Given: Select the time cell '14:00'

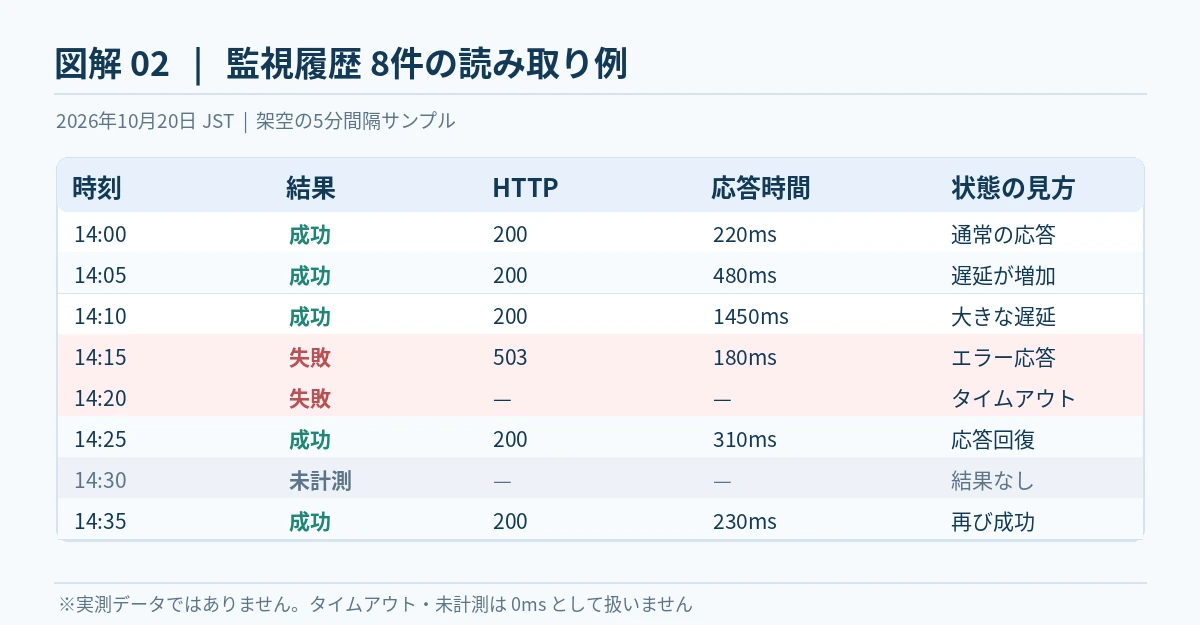Looking at the screenshot, I should click(100, 235).
